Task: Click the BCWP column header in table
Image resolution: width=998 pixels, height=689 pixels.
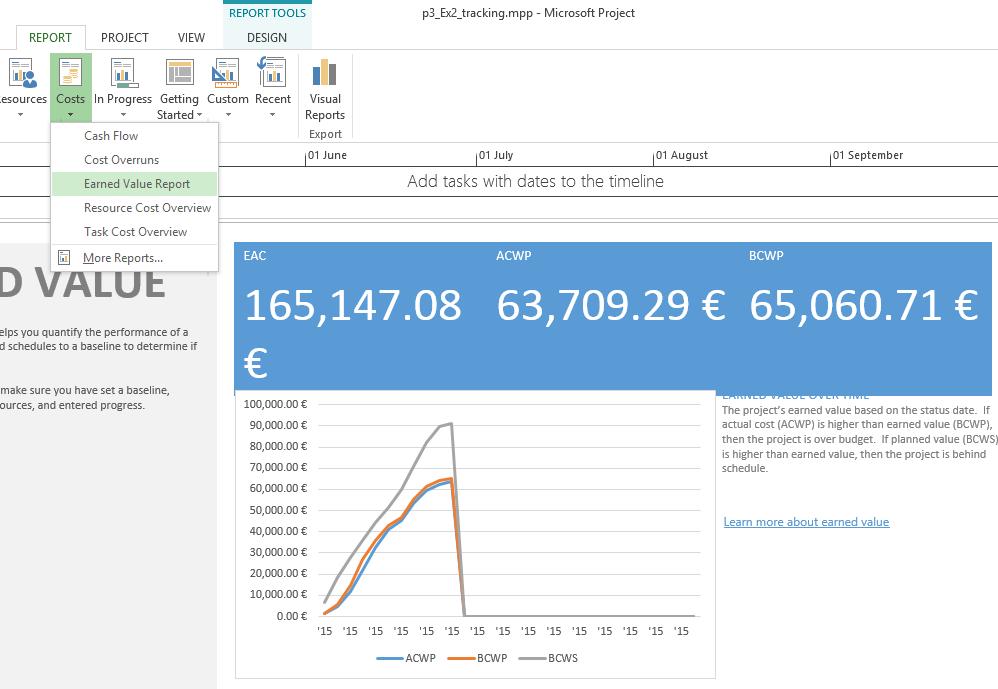Action: (x=766, y=256)
